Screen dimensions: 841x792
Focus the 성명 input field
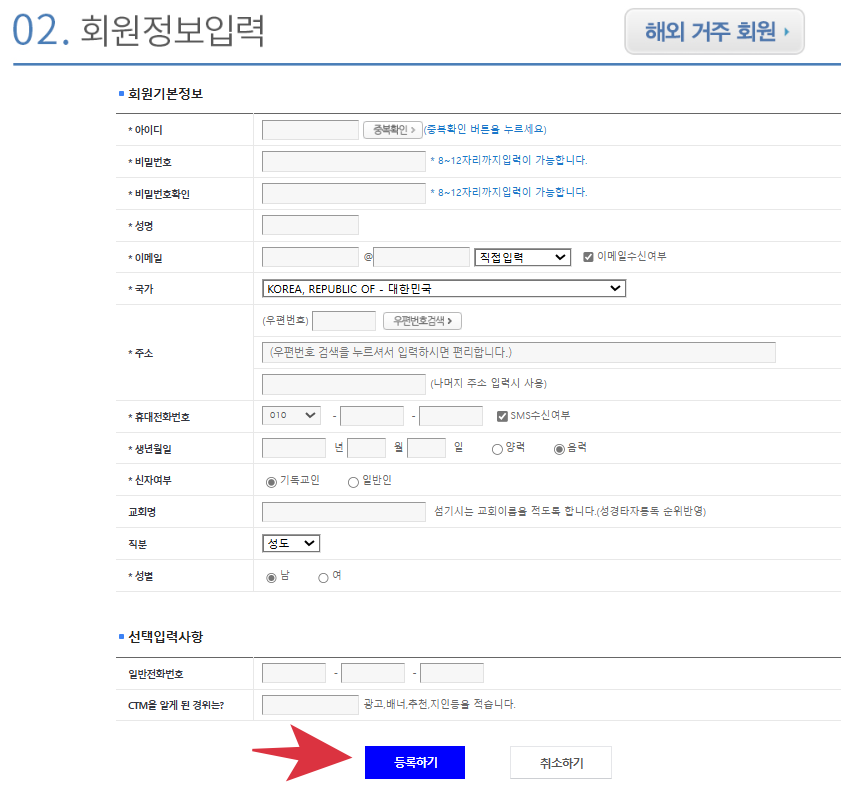(x=310, y=225)
